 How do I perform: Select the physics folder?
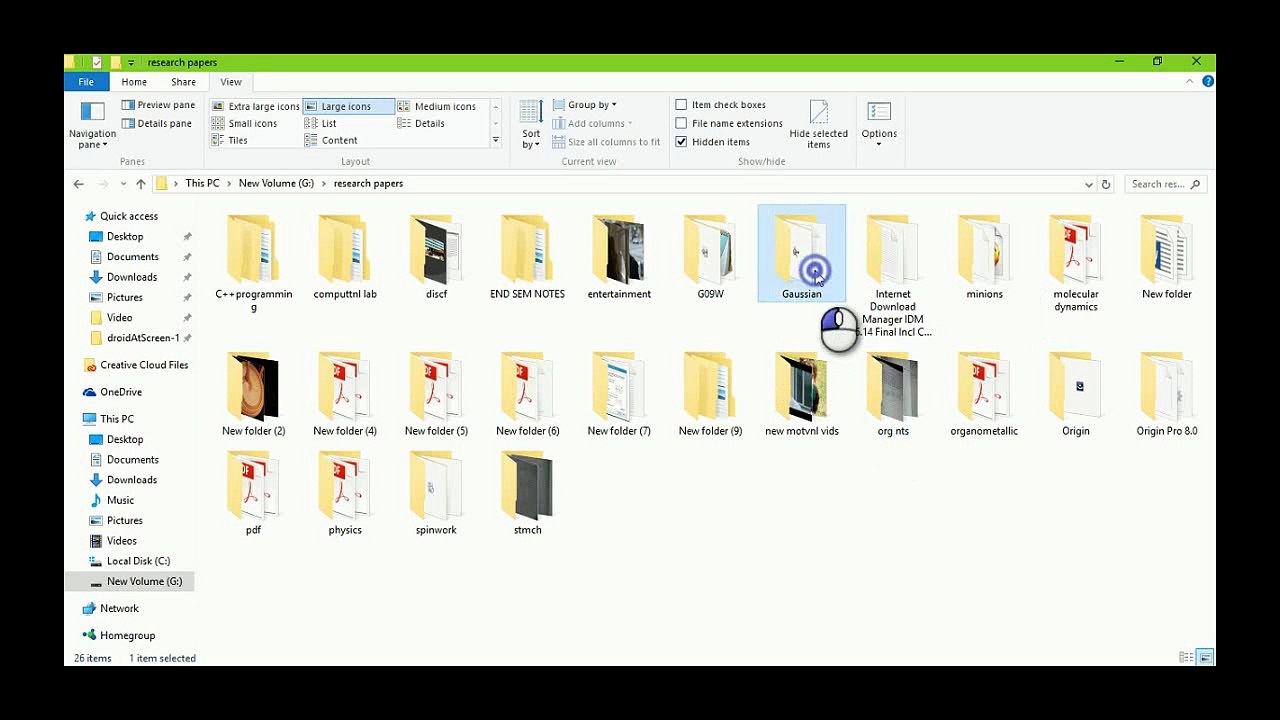coord(345,493)
